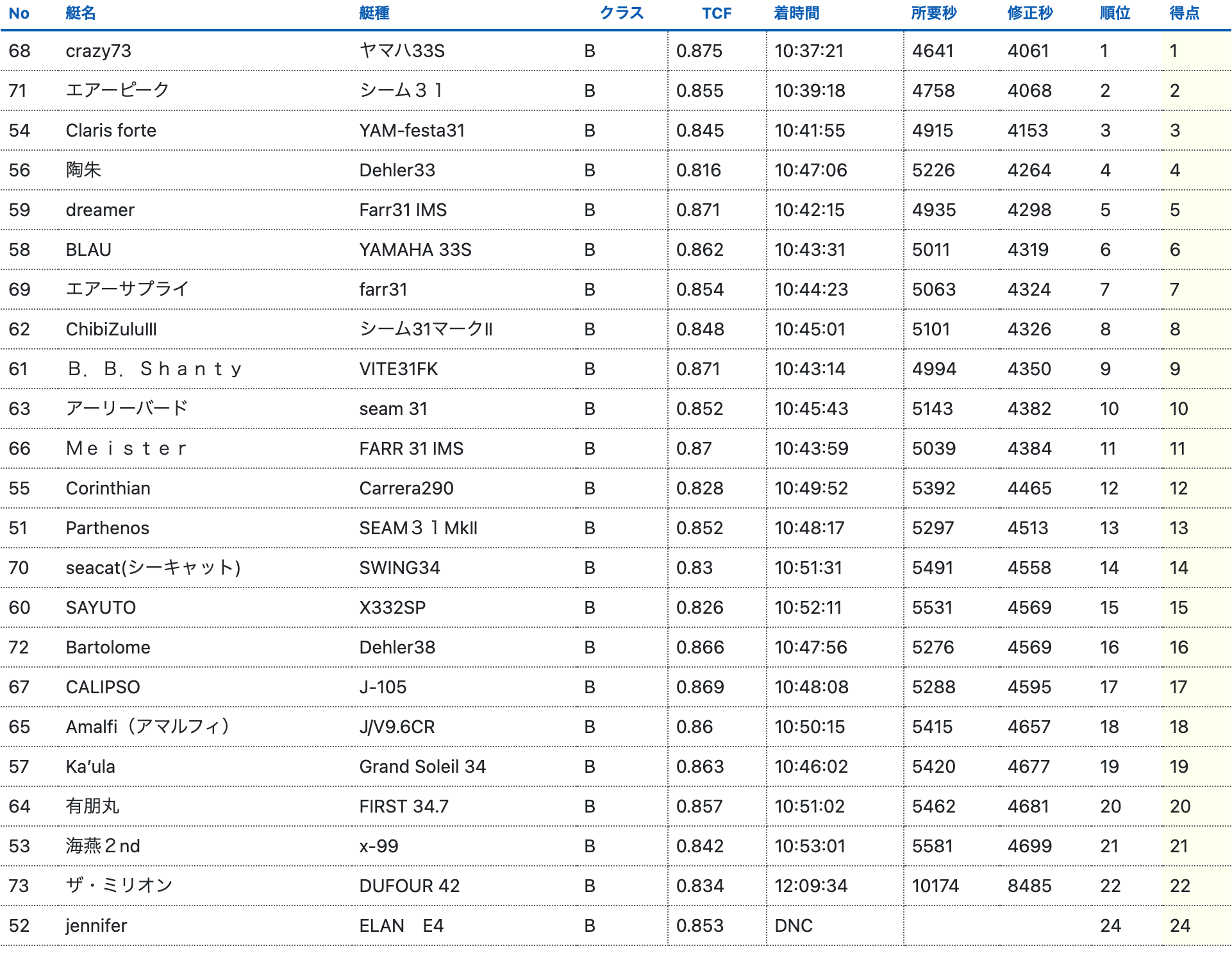Click the クラス column header
This screenshot has width=1232, height=953.
coord(621,13)
